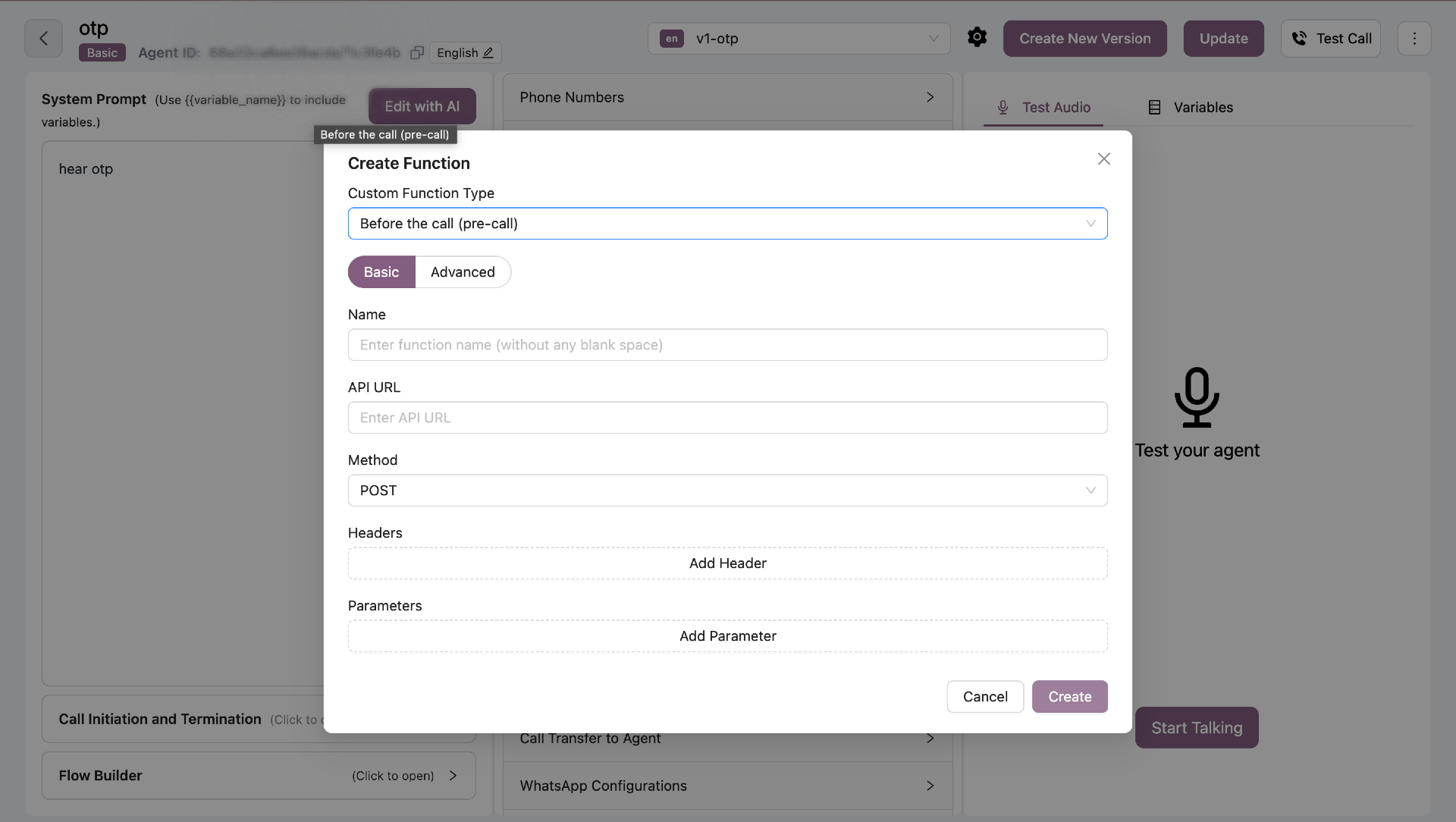Click the 'otp' agent title
Viewport: 1456px width, 822px height.
(93, 29)
